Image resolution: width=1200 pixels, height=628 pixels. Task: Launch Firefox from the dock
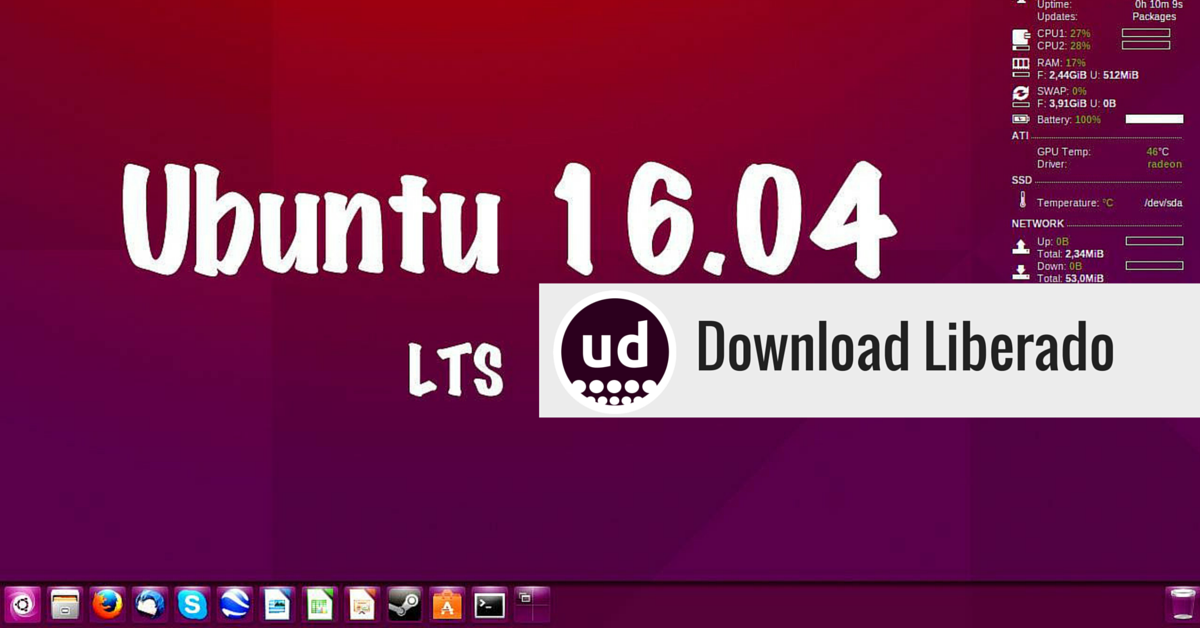point(107,605)
